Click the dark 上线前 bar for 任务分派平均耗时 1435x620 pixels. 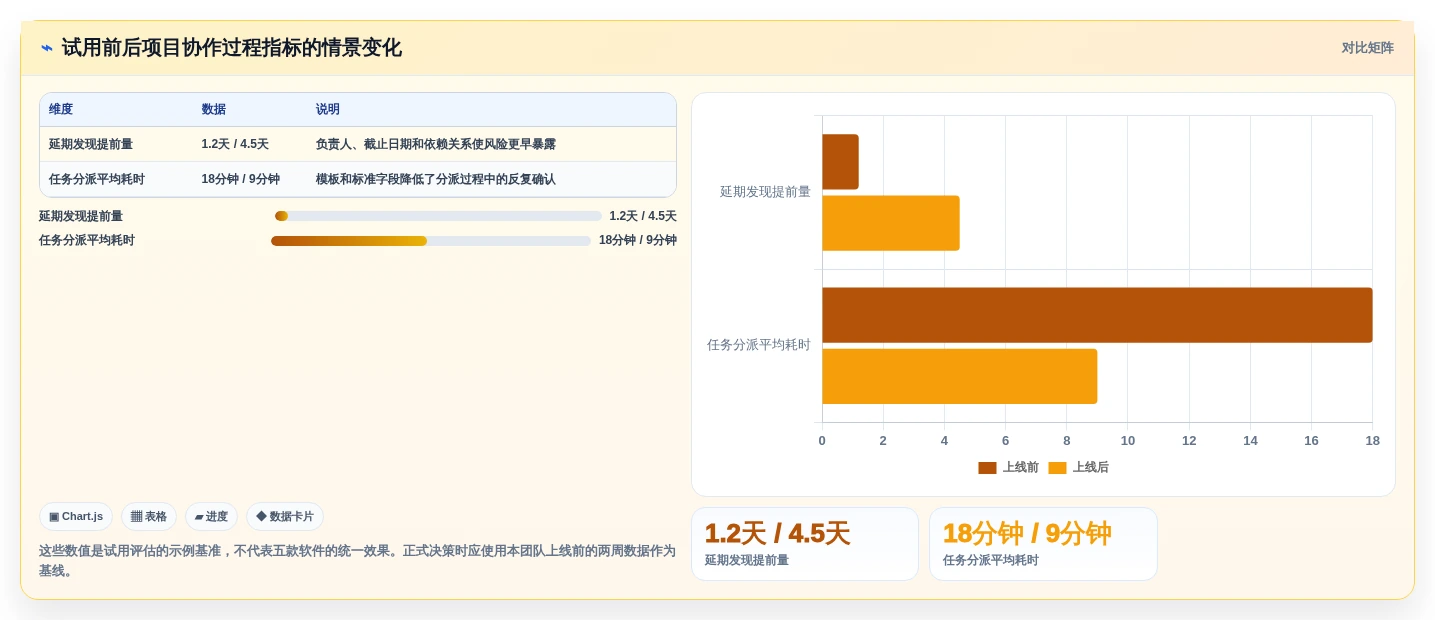coord(1097,315)
